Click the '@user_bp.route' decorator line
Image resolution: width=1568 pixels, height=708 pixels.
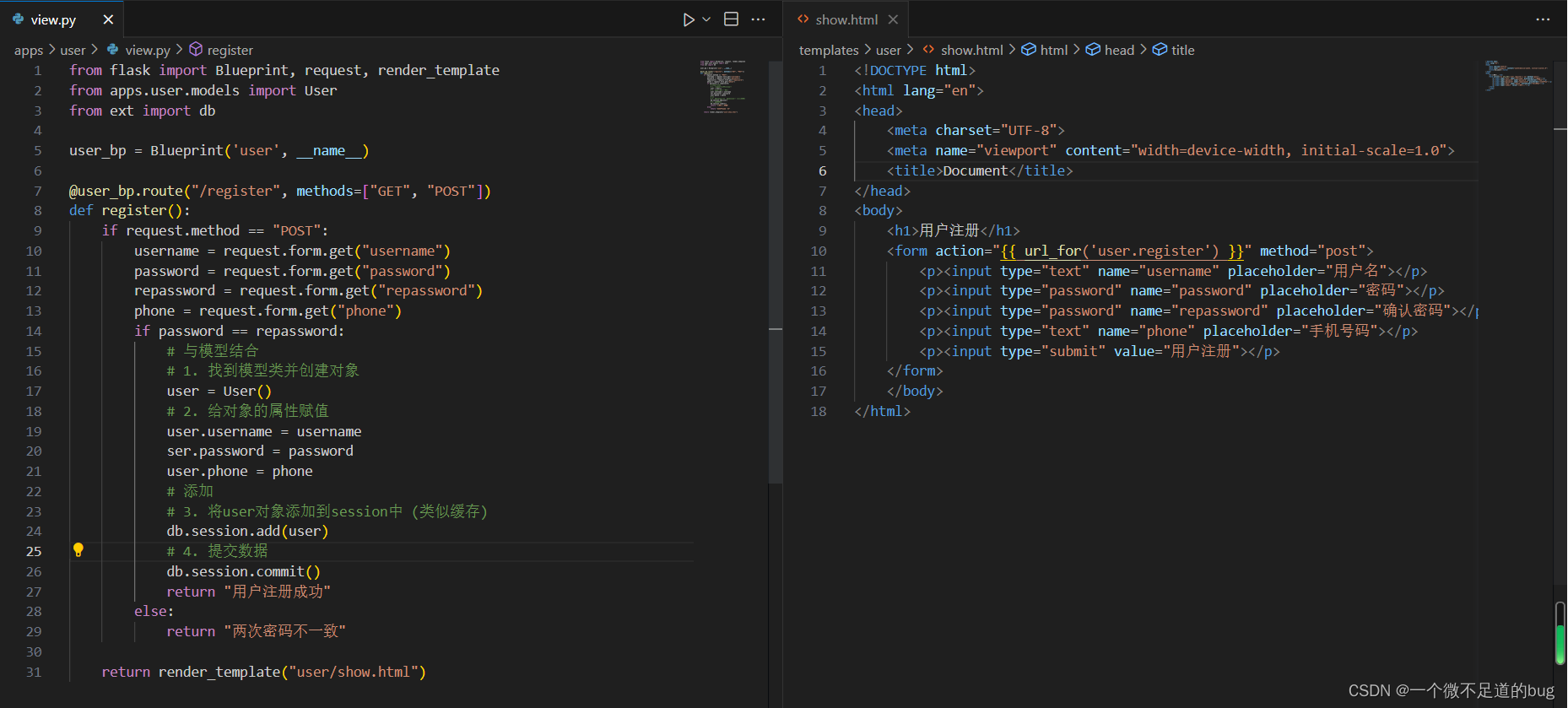(x=279, y=191)
